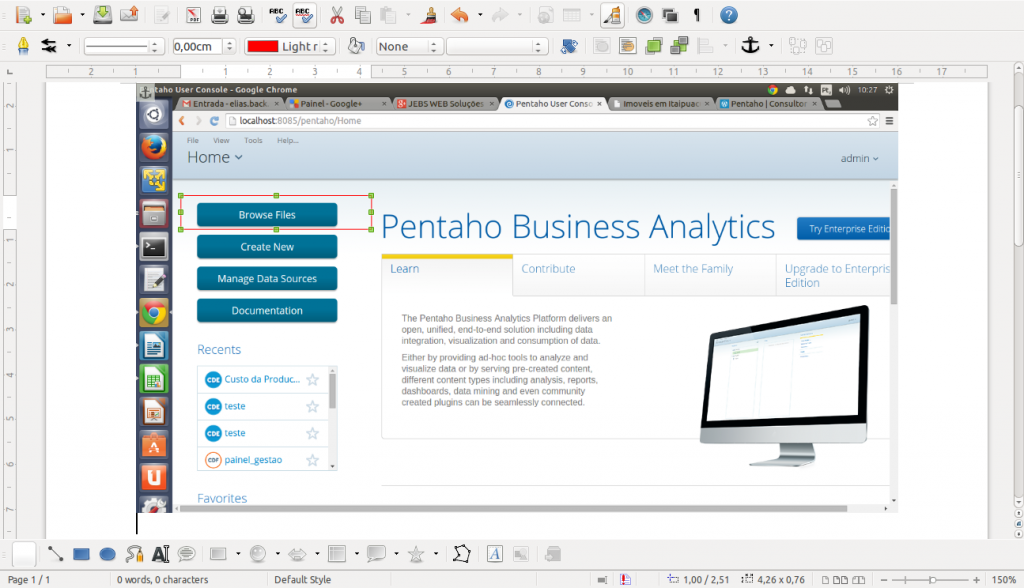The image size is (1024, 588).
Task: Activate the Clone Formatting paintbrush
Action: point(429,15)
